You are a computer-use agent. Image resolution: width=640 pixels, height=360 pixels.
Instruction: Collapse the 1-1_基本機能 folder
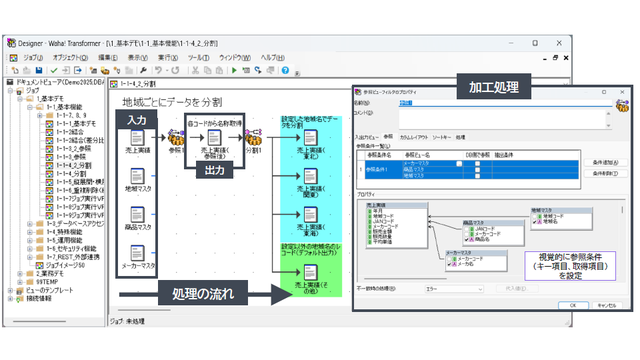[x=30, y=107]
